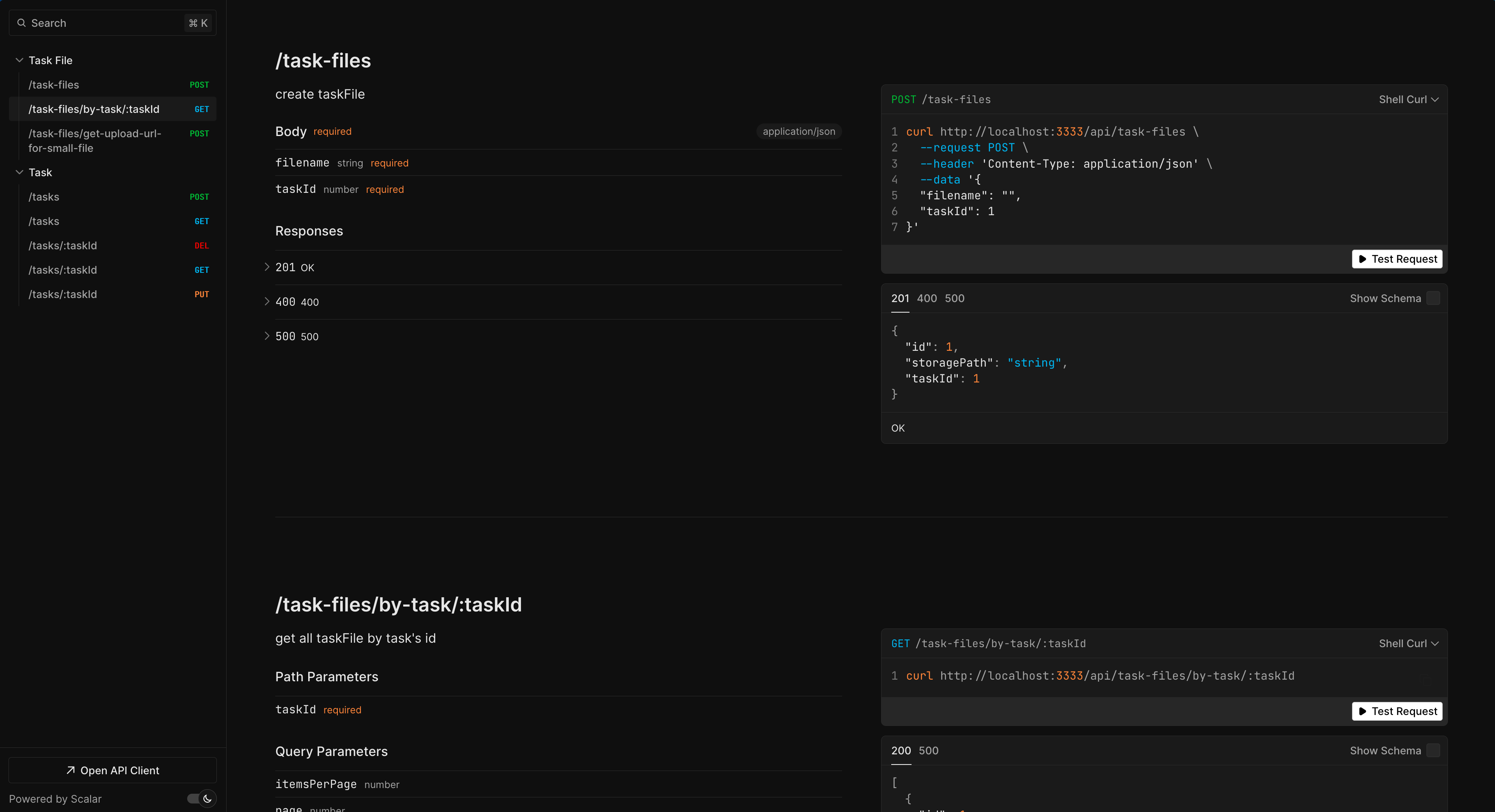
Task: Click play icon in first Test Request
Action: point(1362,259)
